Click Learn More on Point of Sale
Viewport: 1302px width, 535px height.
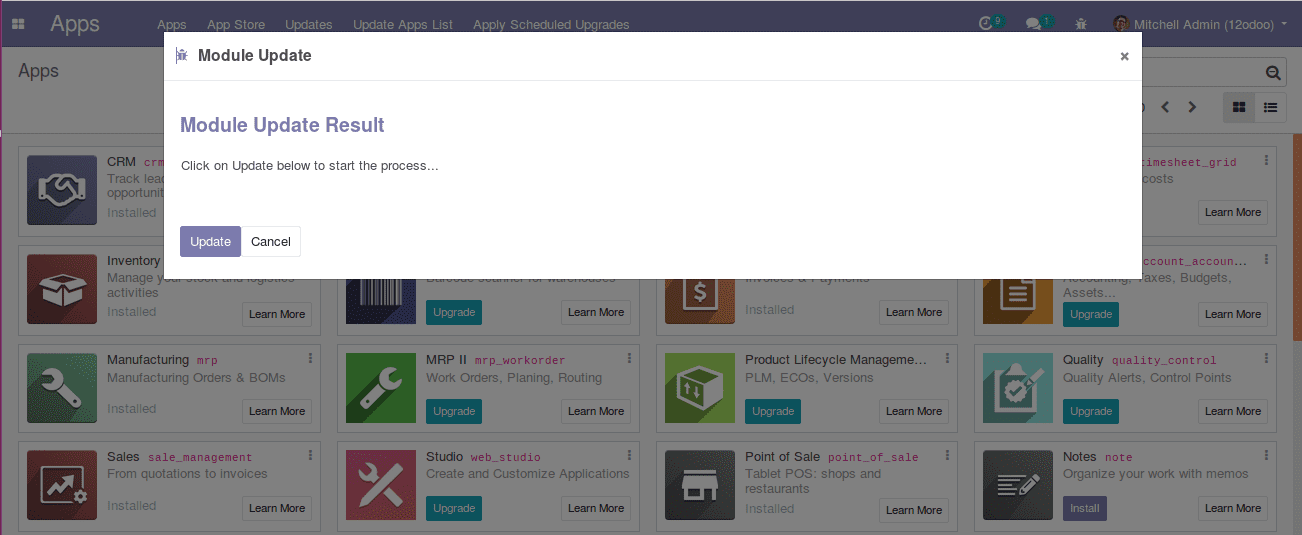tap(914, 510)
